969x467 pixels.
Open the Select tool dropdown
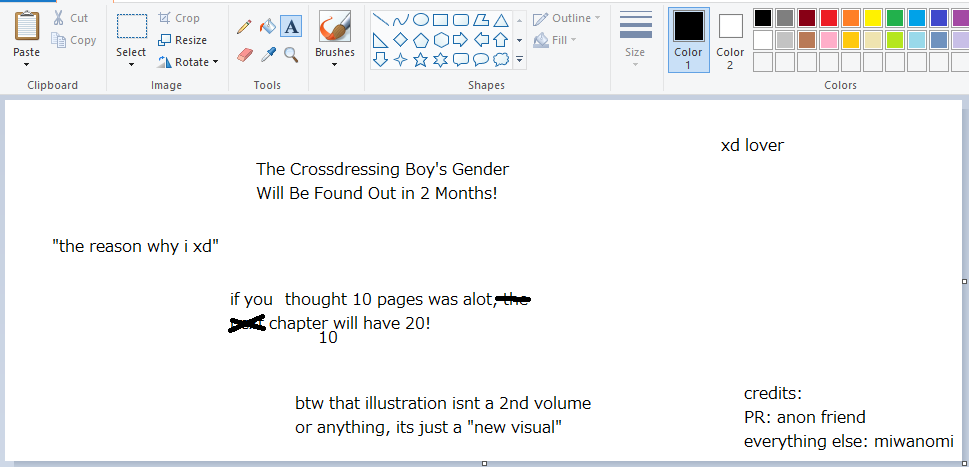point(131,65)
